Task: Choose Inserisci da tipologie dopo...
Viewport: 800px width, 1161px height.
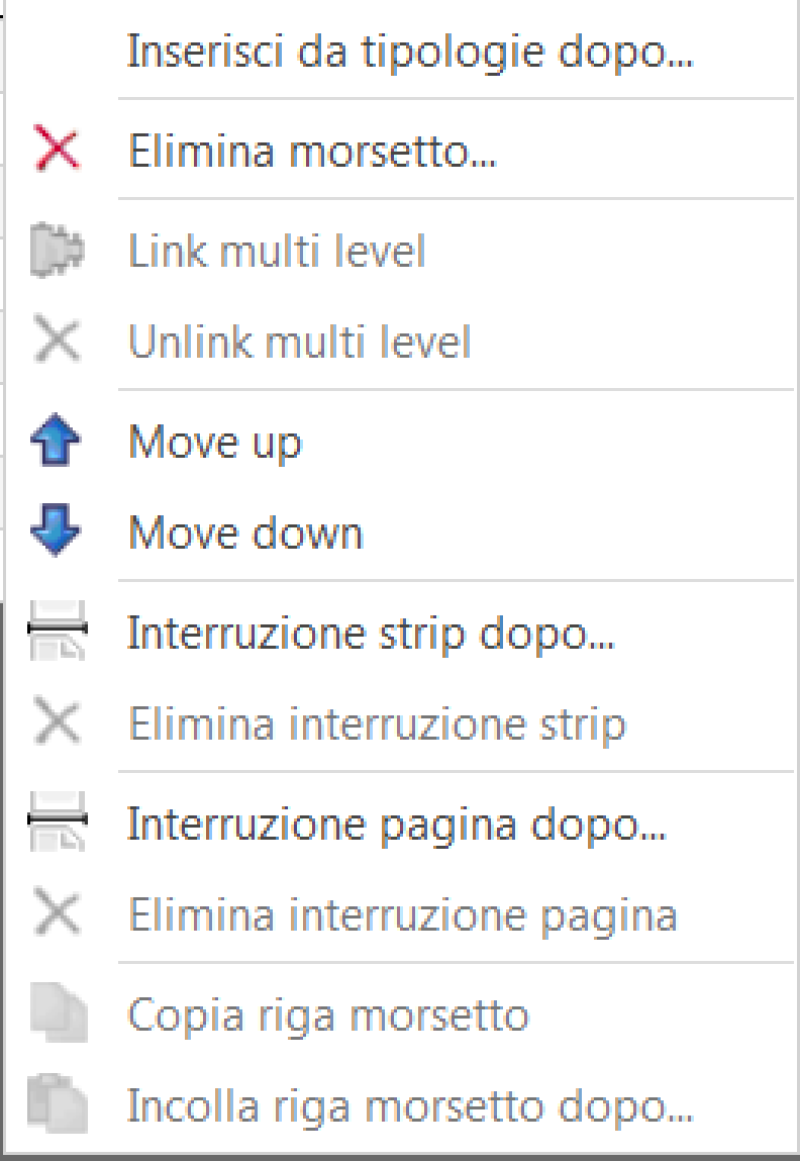Action: [410, 52]
